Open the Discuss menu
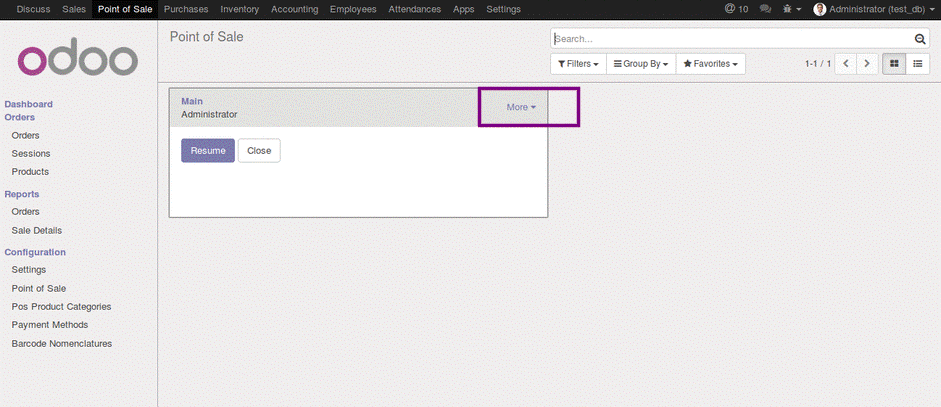The width and height of the screenshot is (941, 407). pos(34,9)
